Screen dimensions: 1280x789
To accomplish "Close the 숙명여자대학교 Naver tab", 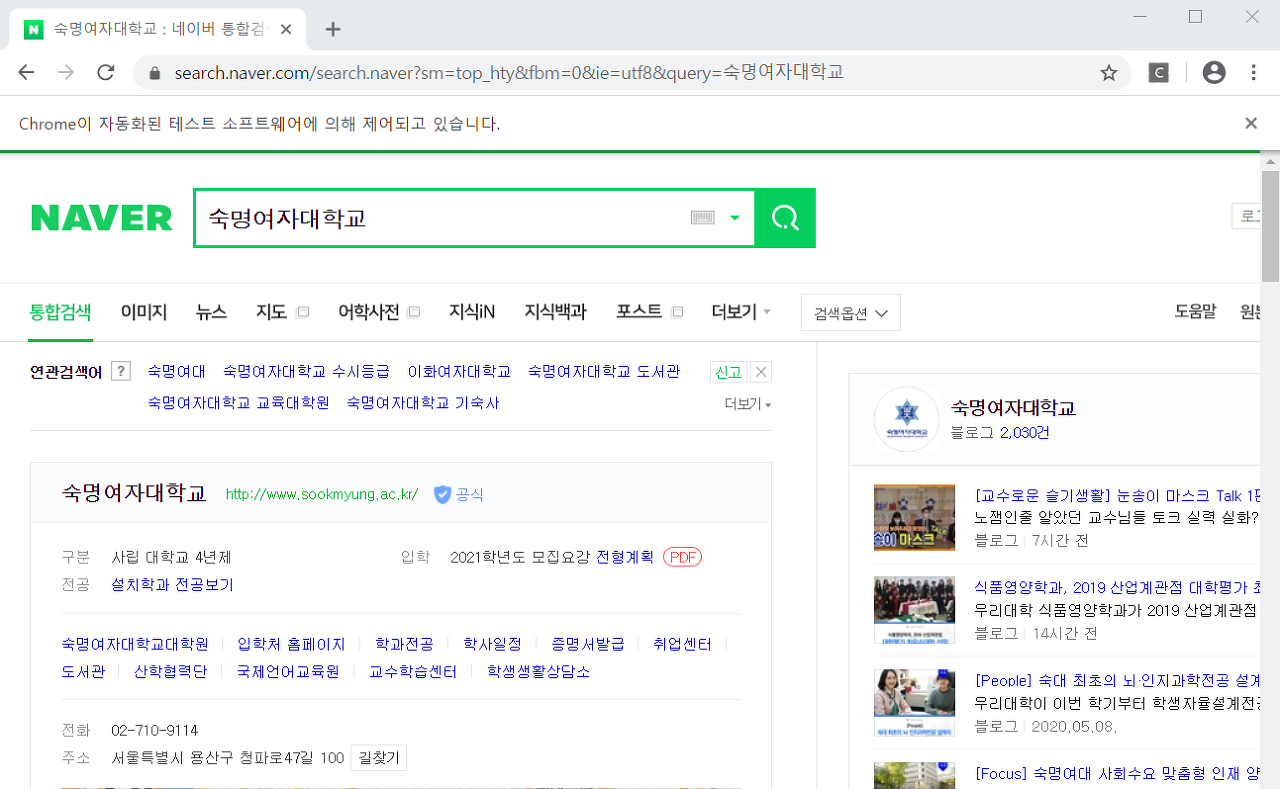I will tap(287, 29).
